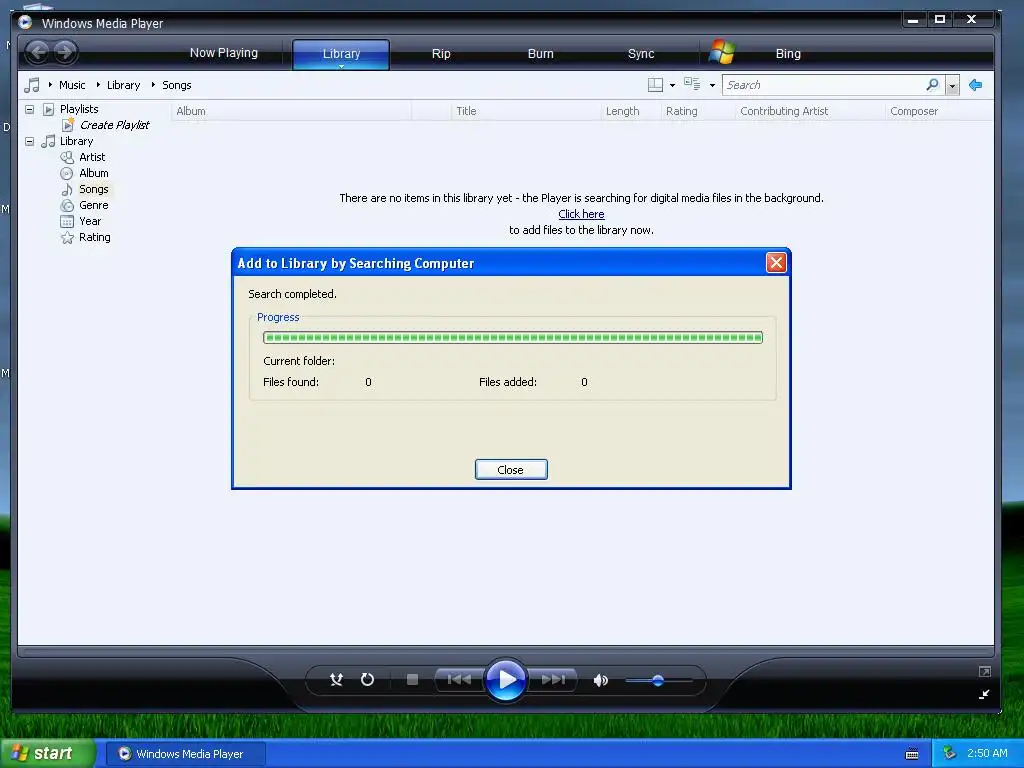Viewport: 1024px width, 768px height.
Task: Click the View options icon
Action: (692, 84)
